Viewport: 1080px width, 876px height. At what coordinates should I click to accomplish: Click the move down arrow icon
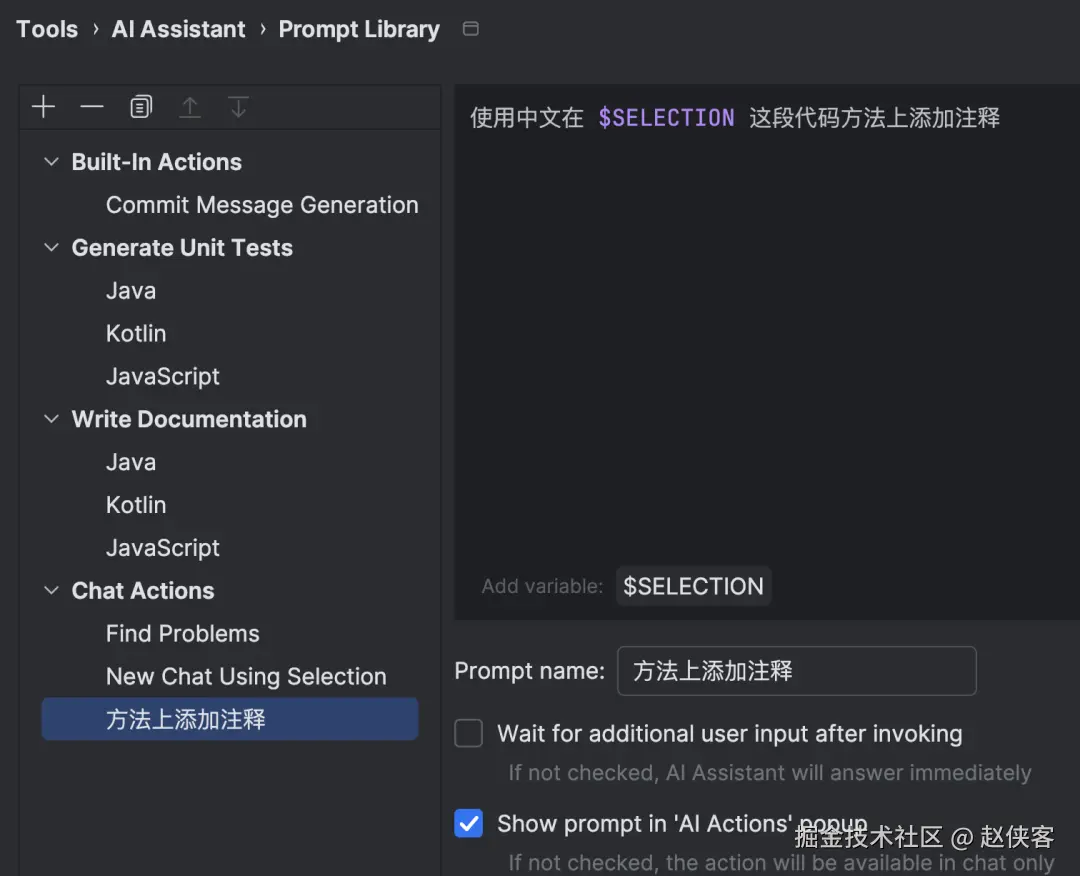[x=238, y=107]
